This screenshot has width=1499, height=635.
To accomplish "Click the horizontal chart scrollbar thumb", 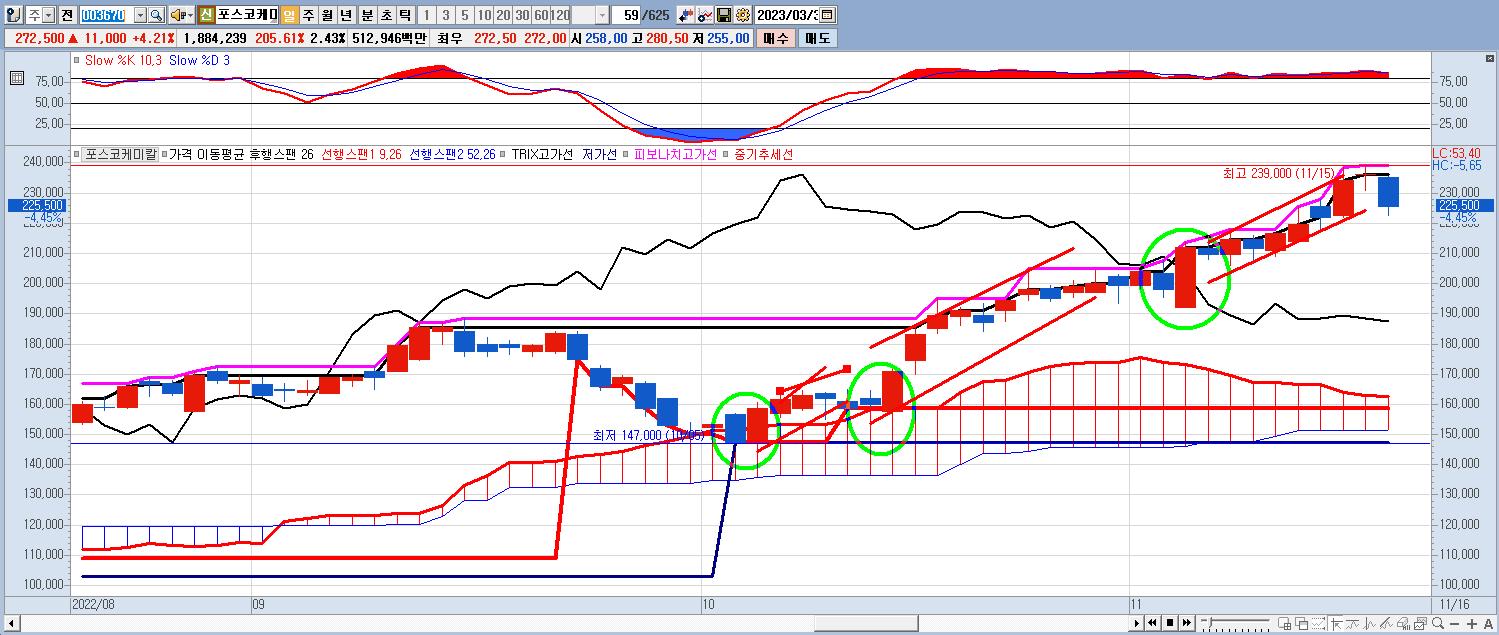I will click(866, 624).
